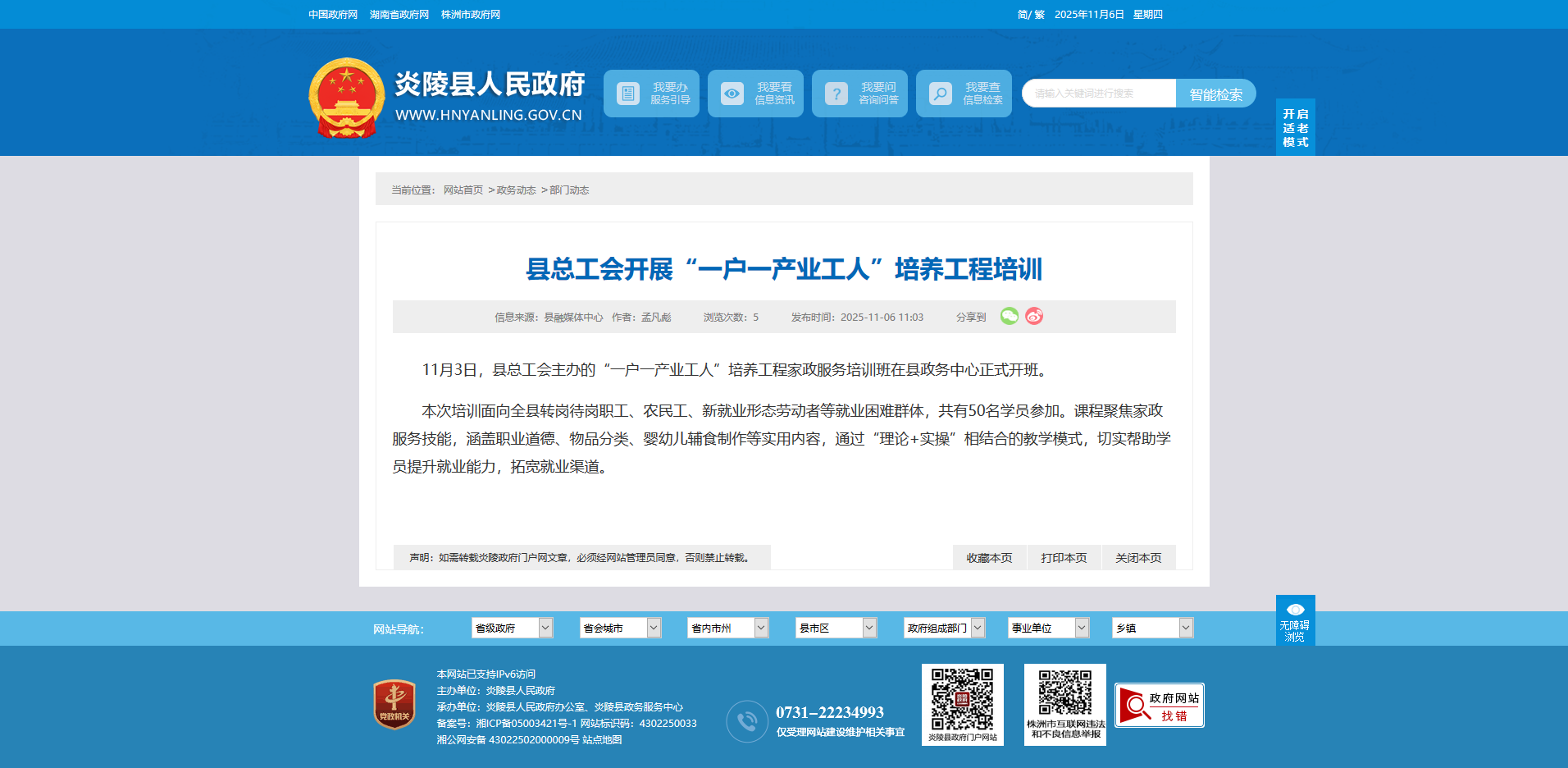Open the 政府组成部门 dropdown list
This screenshot has height=768, width=1568.
click(x=943, y=628)
